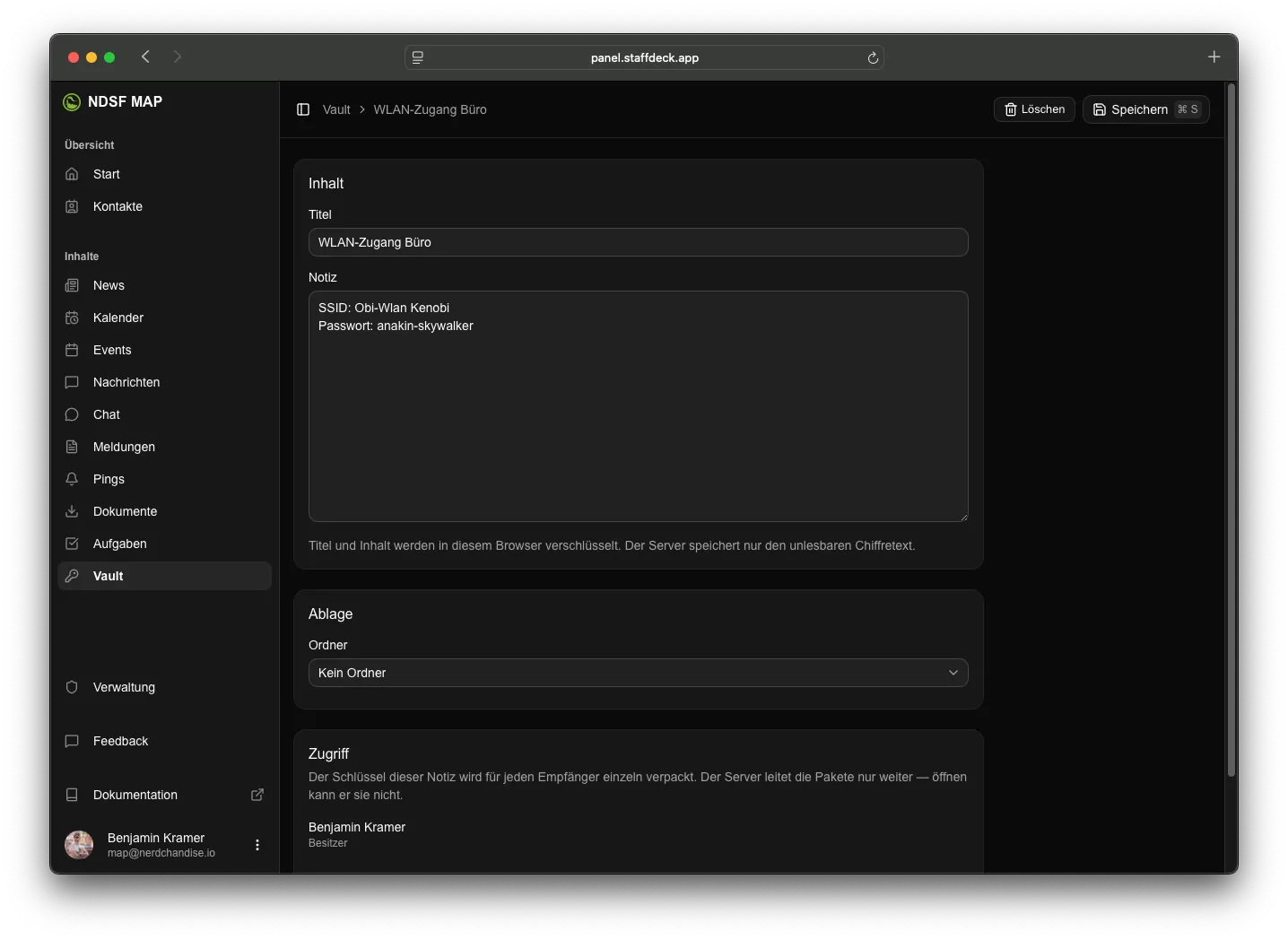Click the Feedback speech icon
This screenshot has height=940, width=1288.
pos(72,741)
